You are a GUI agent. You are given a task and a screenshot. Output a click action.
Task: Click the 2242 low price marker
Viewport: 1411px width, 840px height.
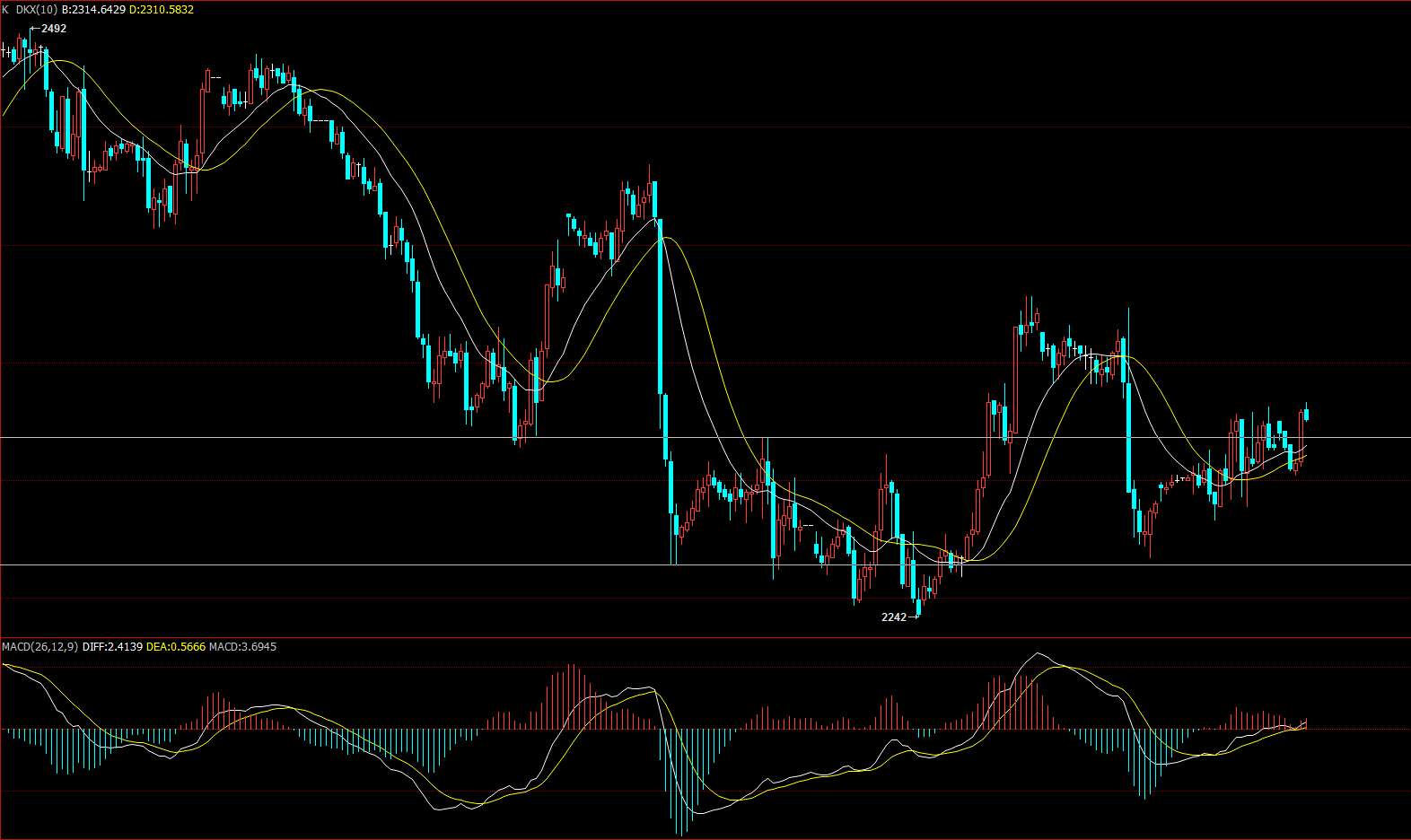tap(900, 617)
